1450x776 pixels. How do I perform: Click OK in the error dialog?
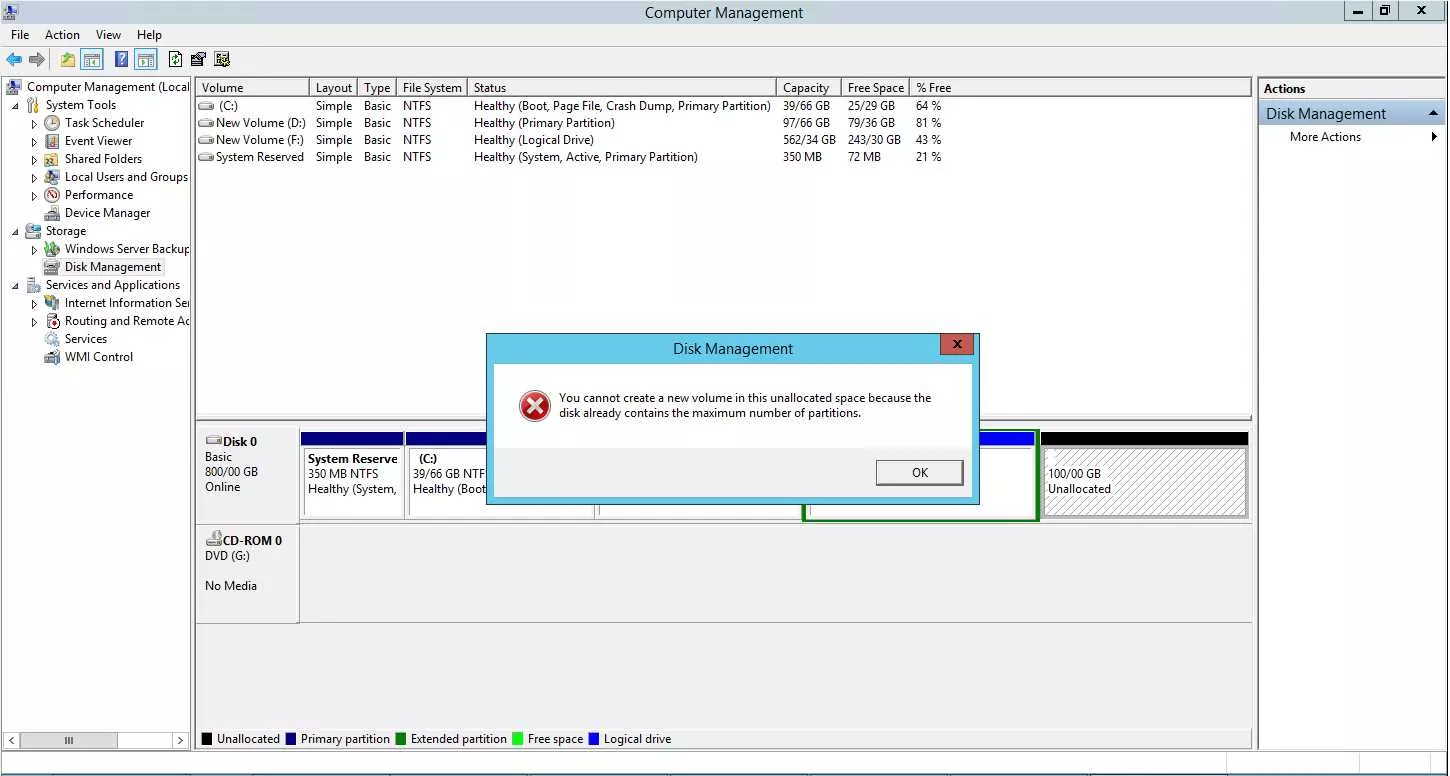point(919,473)
